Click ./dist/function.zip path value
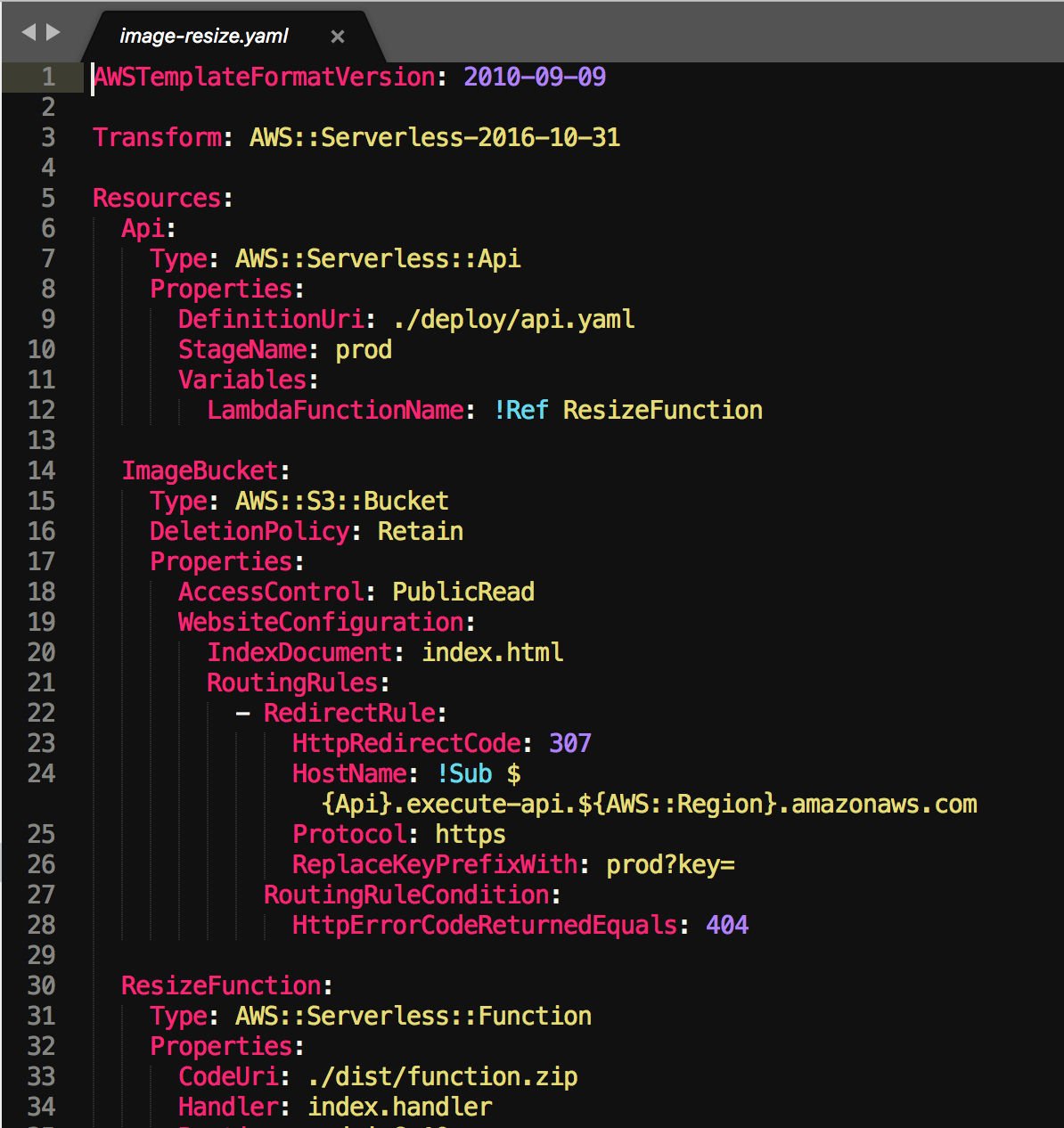 (x=442, y=1076)
